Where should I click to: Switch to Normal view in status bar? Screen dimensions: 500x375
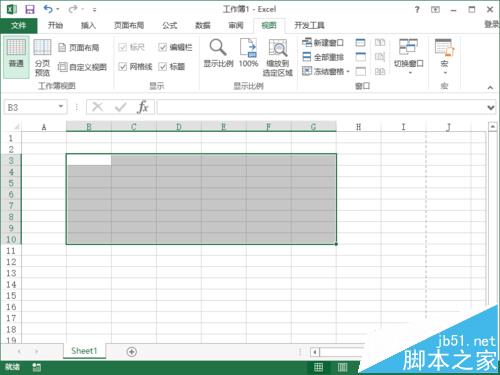pyautogui.click(x=318, y=367)
